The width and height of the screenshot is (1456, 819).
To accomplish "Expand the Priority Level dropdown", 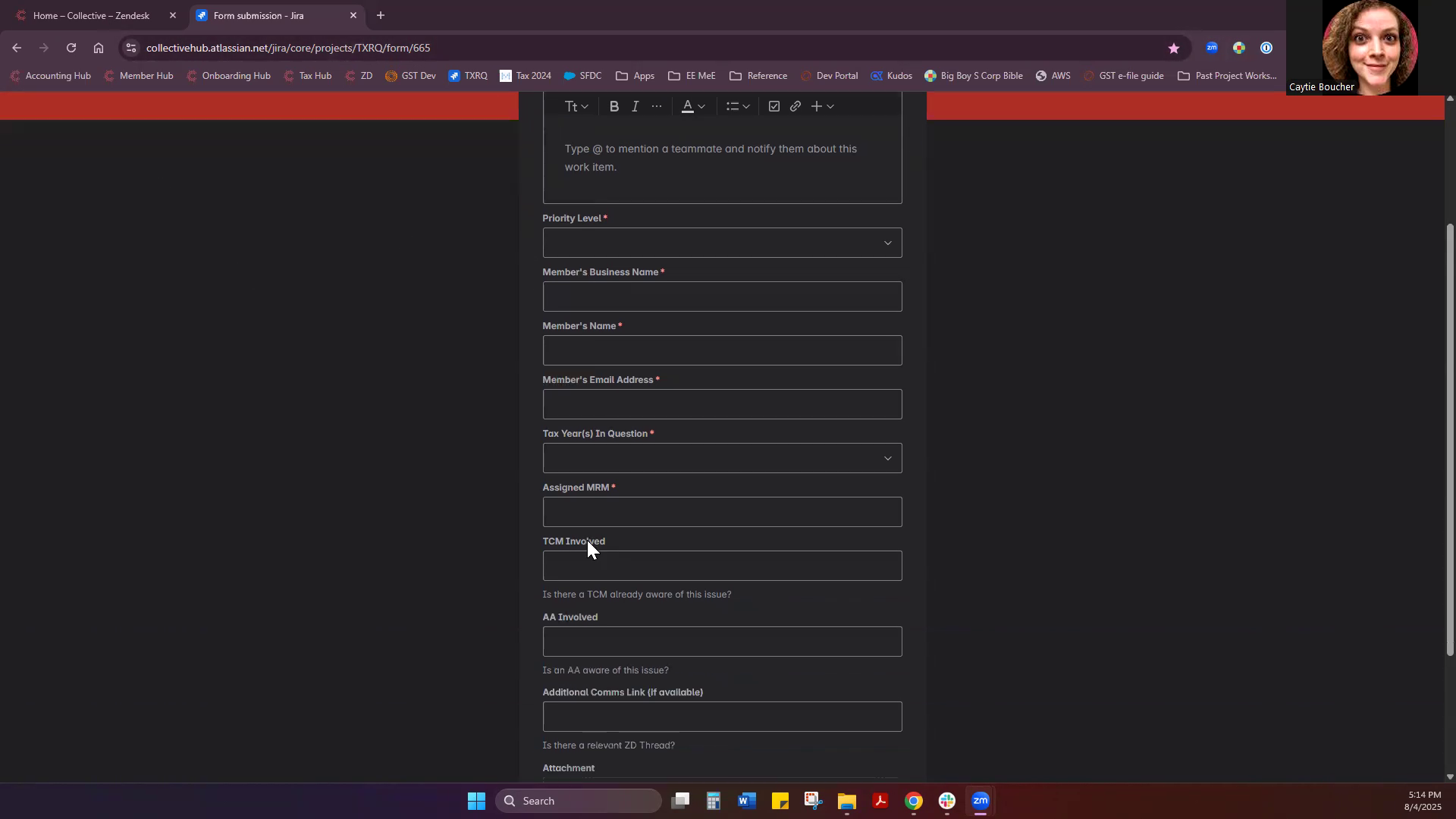I will pos(722,243).
